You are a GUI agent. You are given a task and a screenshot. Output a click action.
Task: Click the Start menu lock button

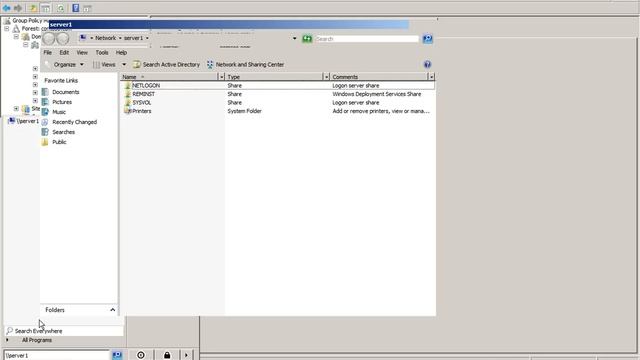(167, 355)
